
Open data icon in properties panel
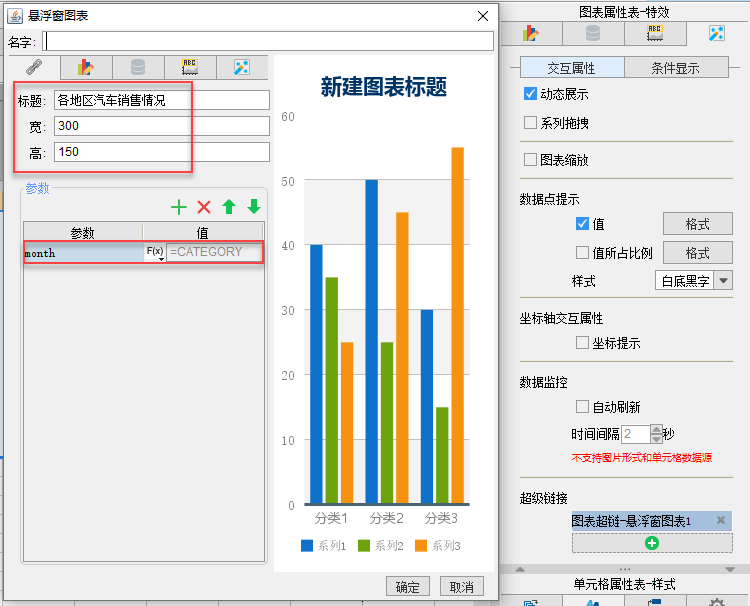(x=593, y=33)
